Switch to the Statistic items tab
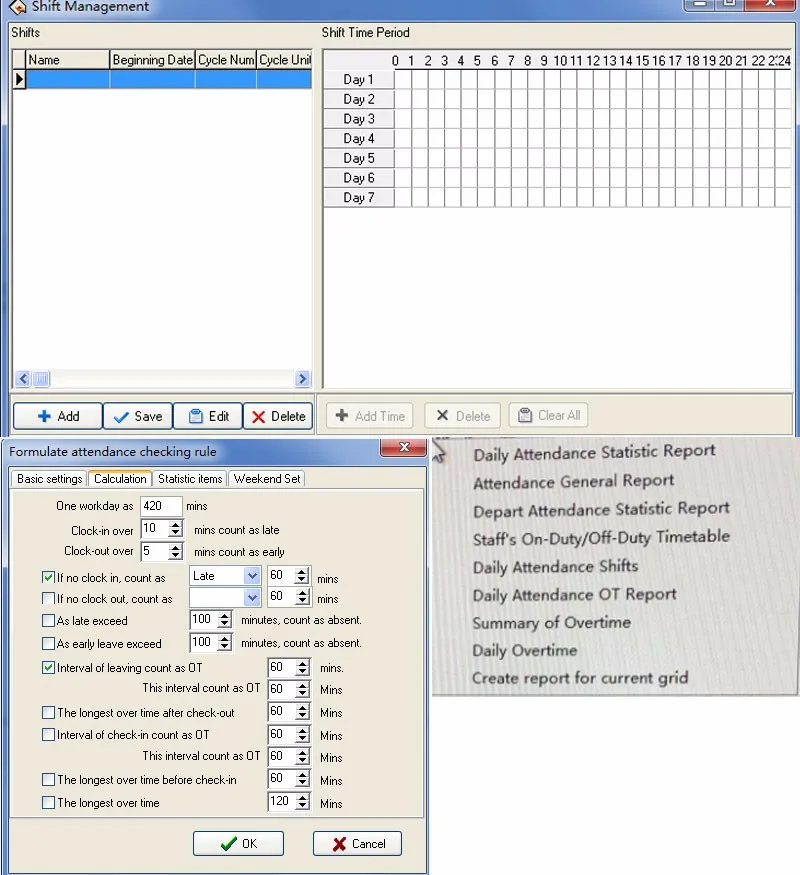The height and width of the screenshot is (875, 800). pos(190,479)
